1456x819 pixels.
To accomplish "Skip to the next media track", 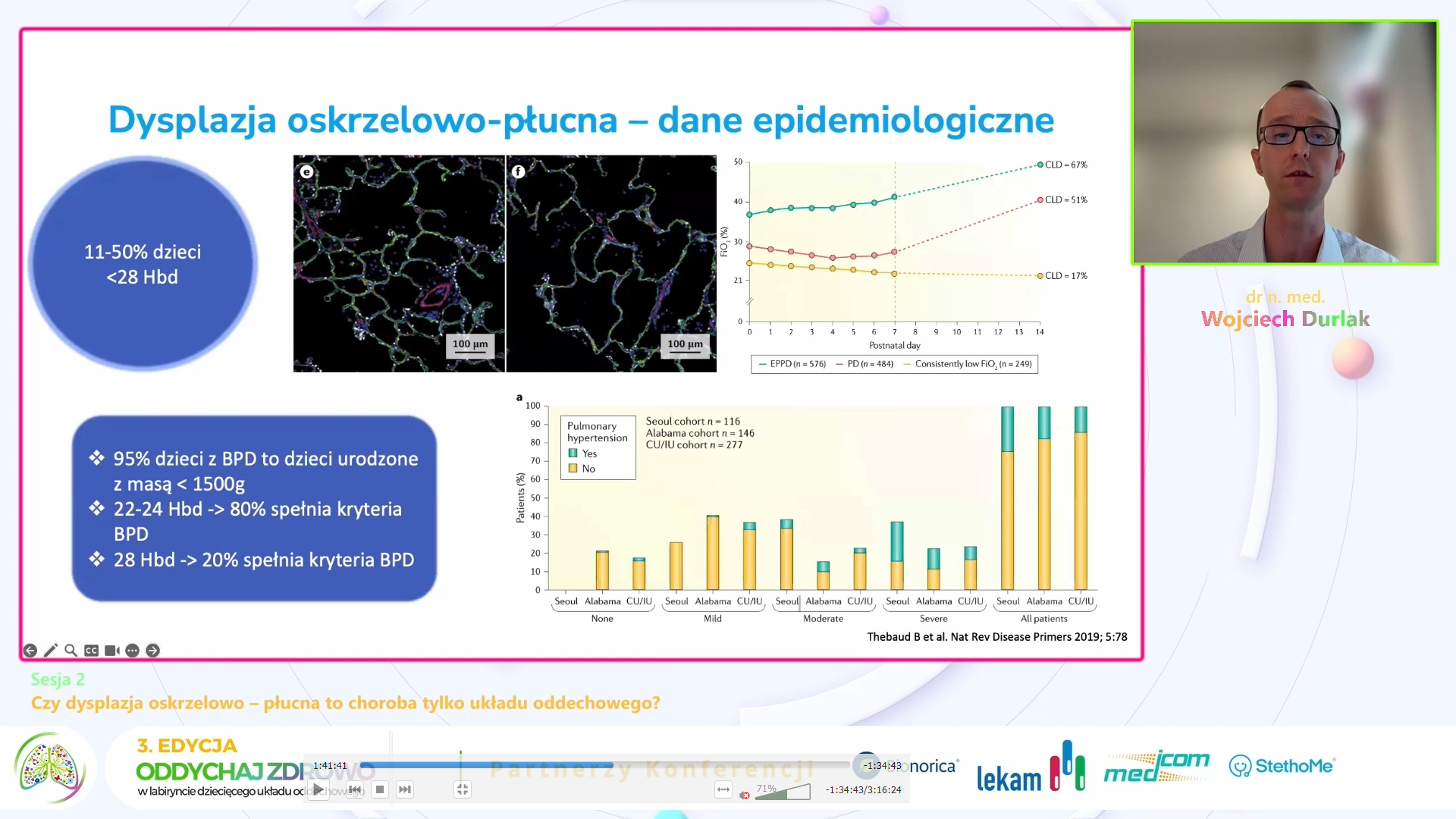I will (x=405, y=790).
